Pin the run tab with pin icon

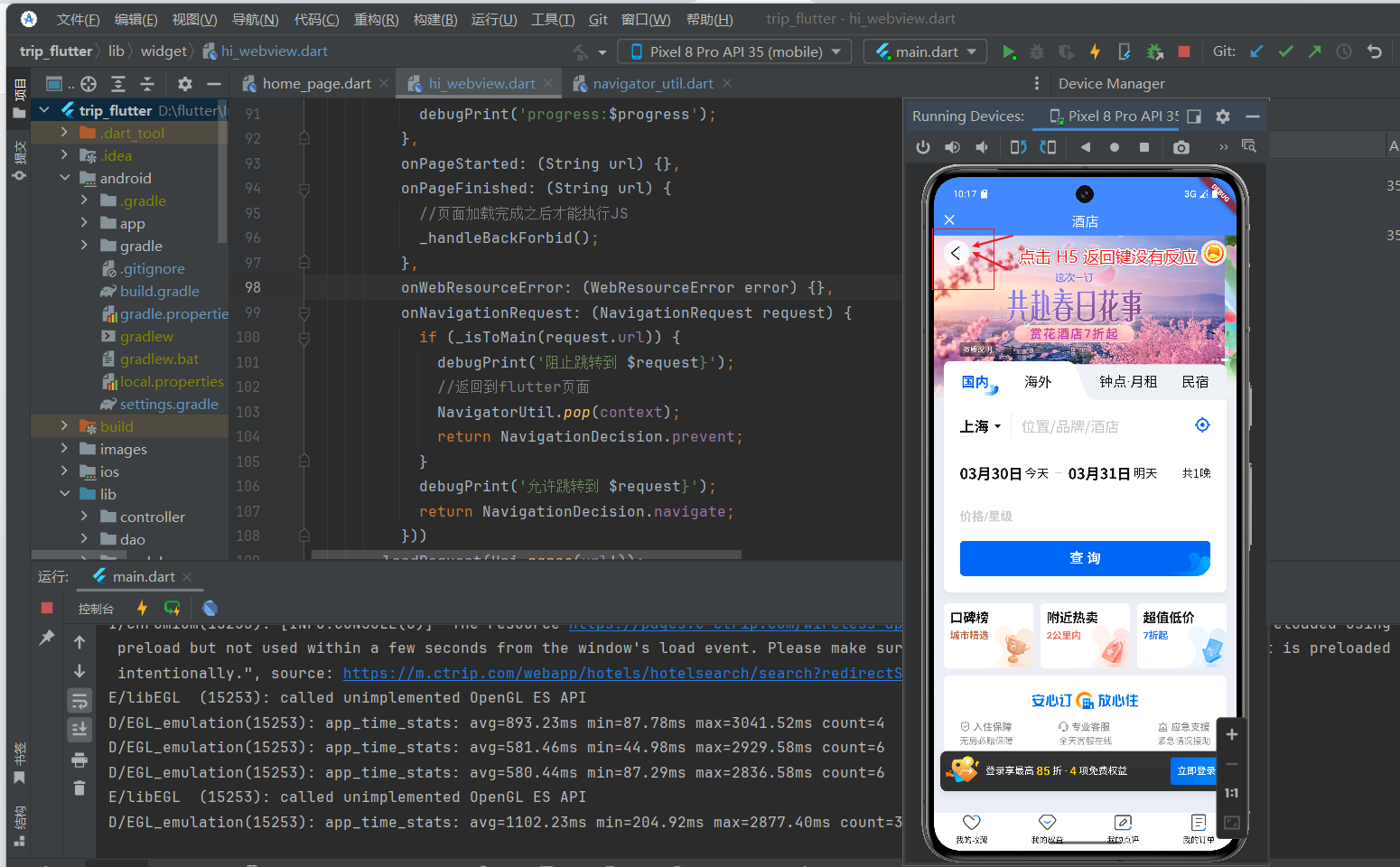(x=47, y=639)
